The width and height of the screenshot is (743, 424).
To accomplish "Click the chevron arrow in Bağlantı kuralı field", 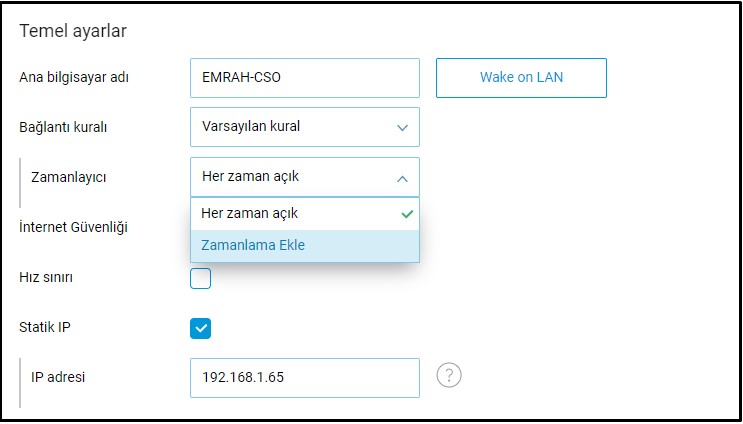I will tap(402, 128).
